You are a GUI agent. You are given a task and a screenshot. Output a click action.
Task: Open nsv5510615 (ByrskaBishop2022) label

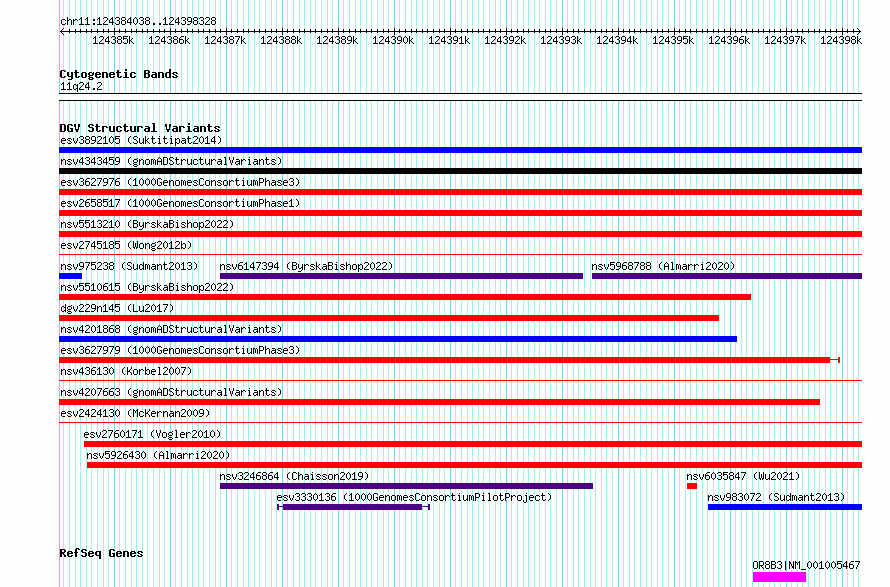pos(147,287)
